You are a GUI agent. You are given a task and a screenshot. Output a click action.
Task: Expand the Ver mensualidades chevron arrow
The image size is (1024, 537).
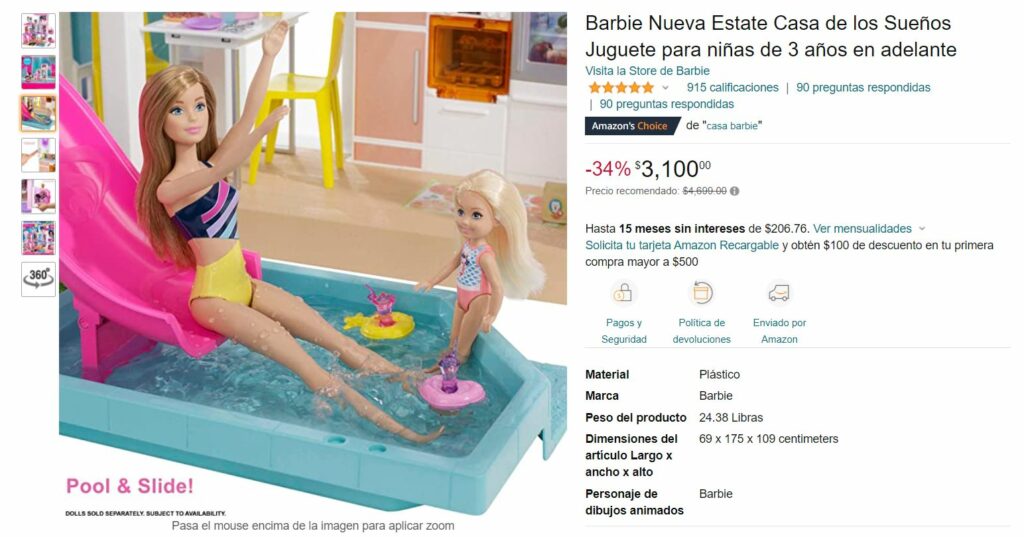(x=922, y=229)
